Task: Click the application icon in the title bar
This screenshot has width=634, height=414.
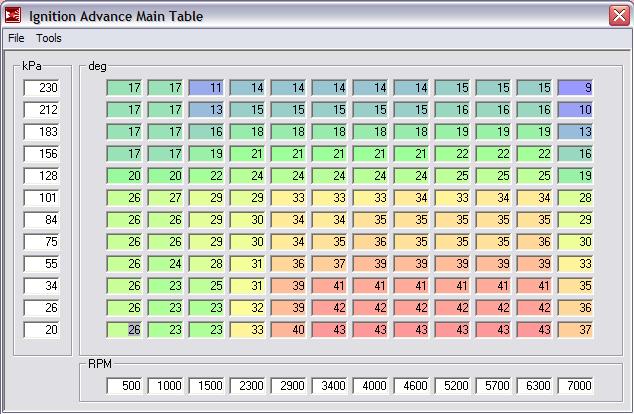Action: point(13,15)
